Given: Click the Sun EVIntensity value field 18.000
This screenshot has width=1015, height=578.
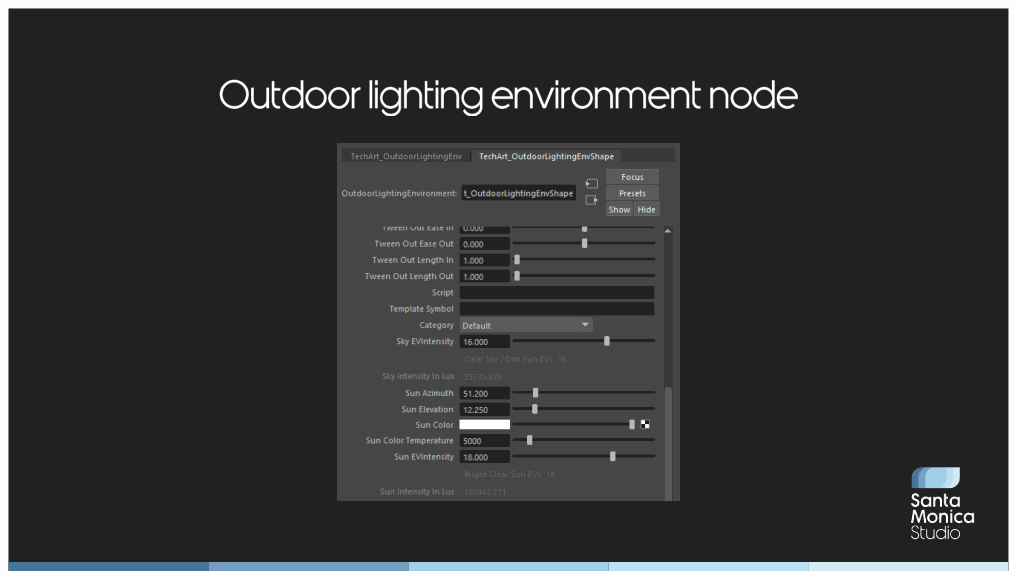Looking at the screenshot, I should 485,457.
